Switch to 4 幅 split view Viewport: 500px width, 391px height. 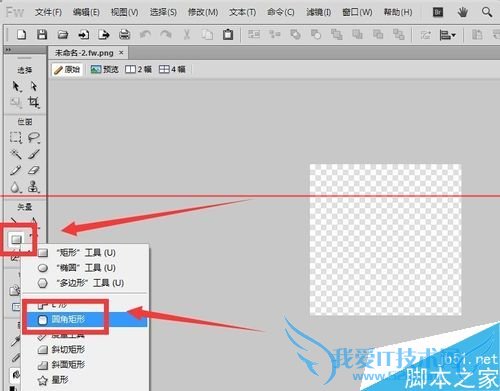(x=172, y=69)
